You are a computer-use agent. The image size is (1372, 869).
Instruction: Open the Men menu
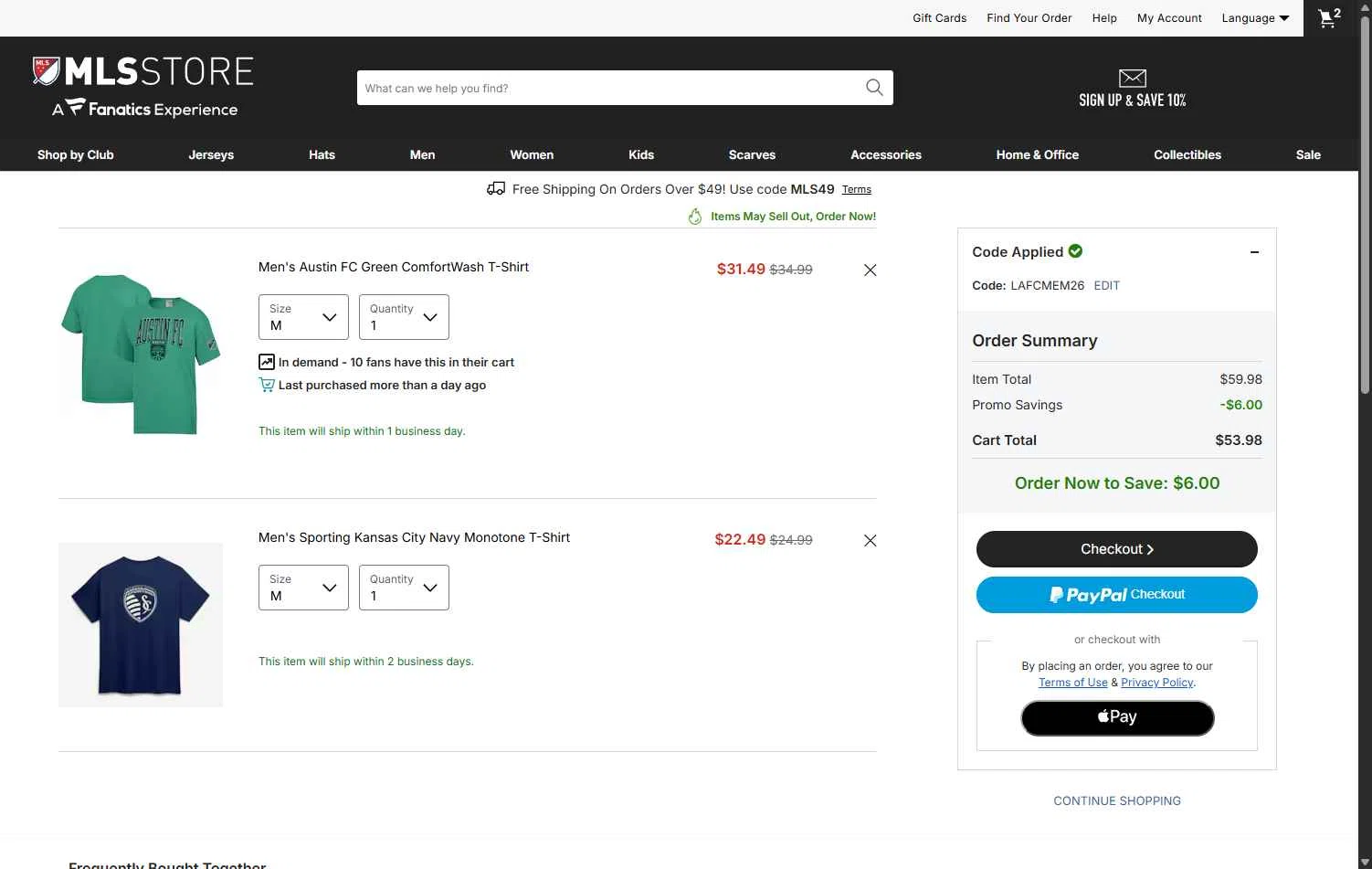pos(422,154)
